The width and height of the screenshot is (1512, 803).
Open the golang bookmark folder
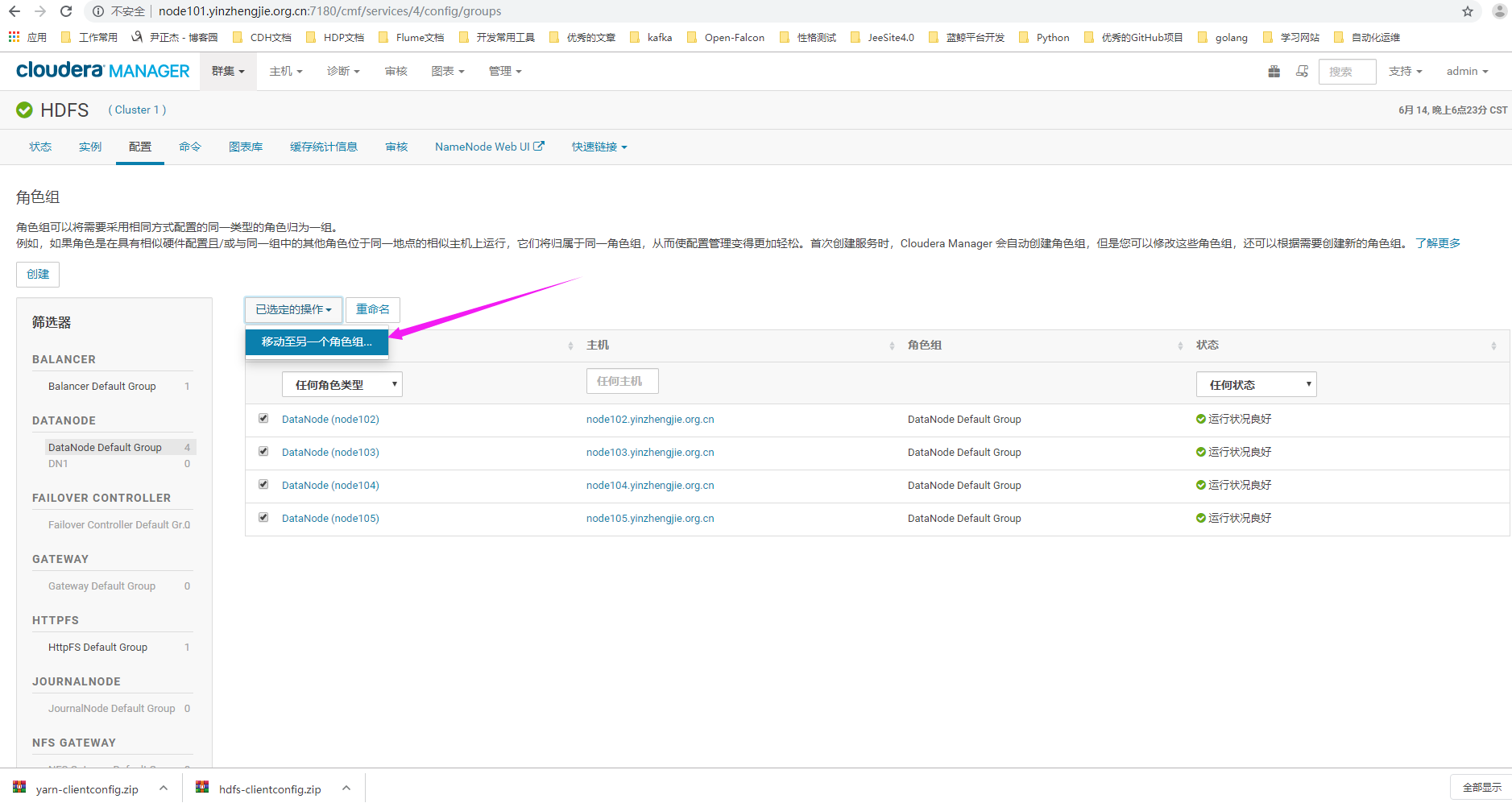click(1223, 37)
